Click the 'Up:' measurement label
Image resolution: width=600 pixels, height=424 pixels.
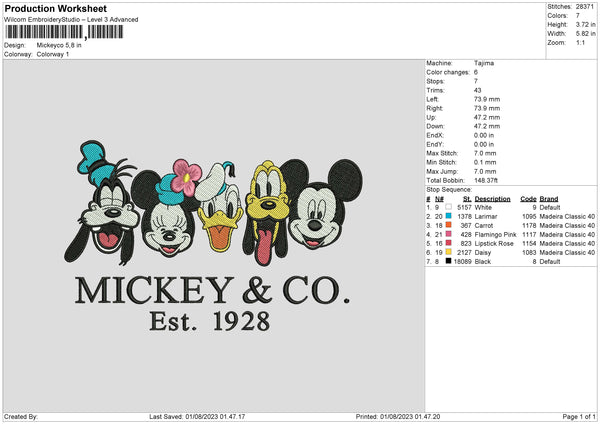point(431,117)
